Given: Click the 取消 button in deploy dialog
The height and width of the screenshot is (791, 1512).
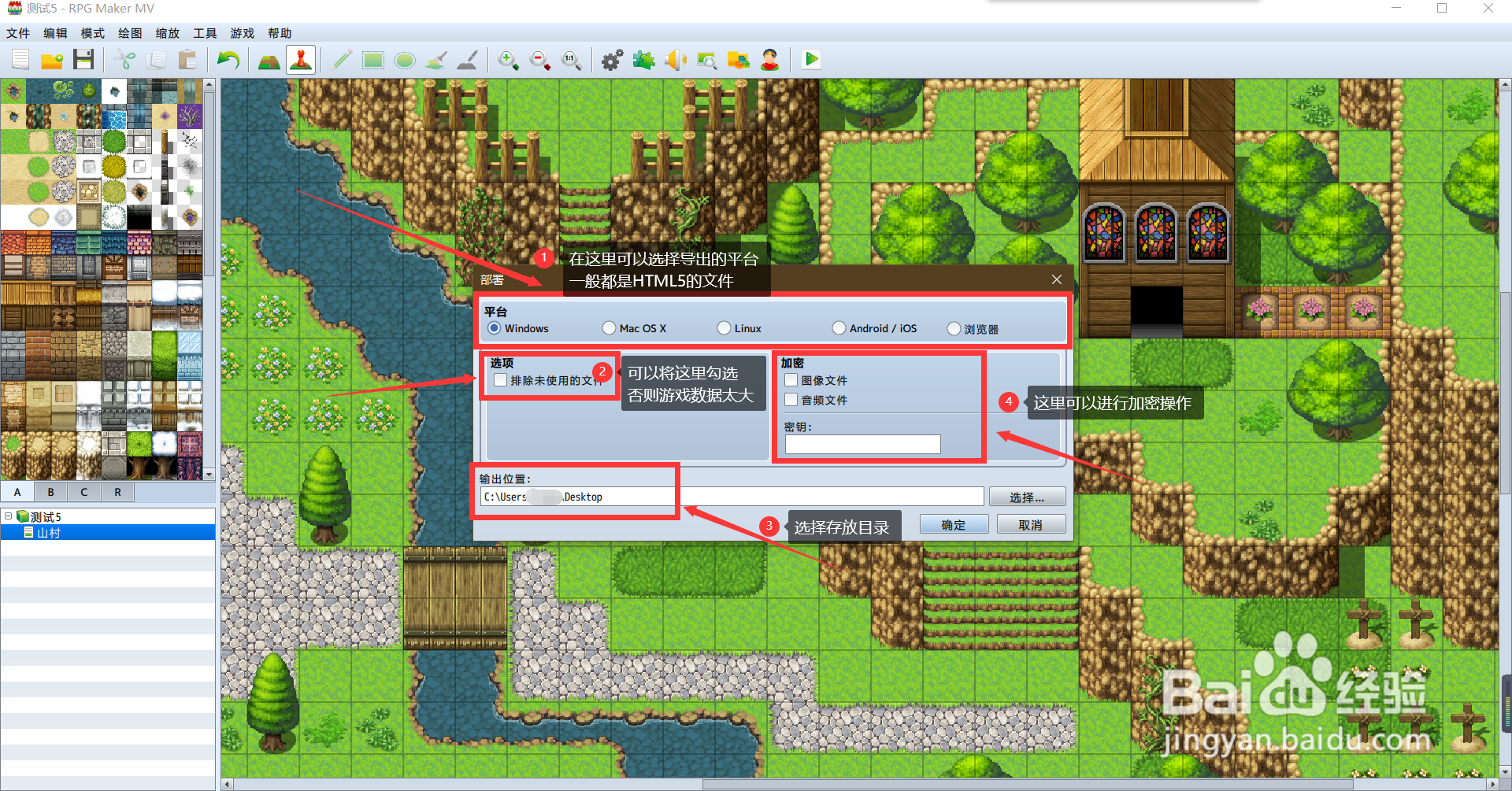Looking at the screenshot, I should [x=1031, y=524].
